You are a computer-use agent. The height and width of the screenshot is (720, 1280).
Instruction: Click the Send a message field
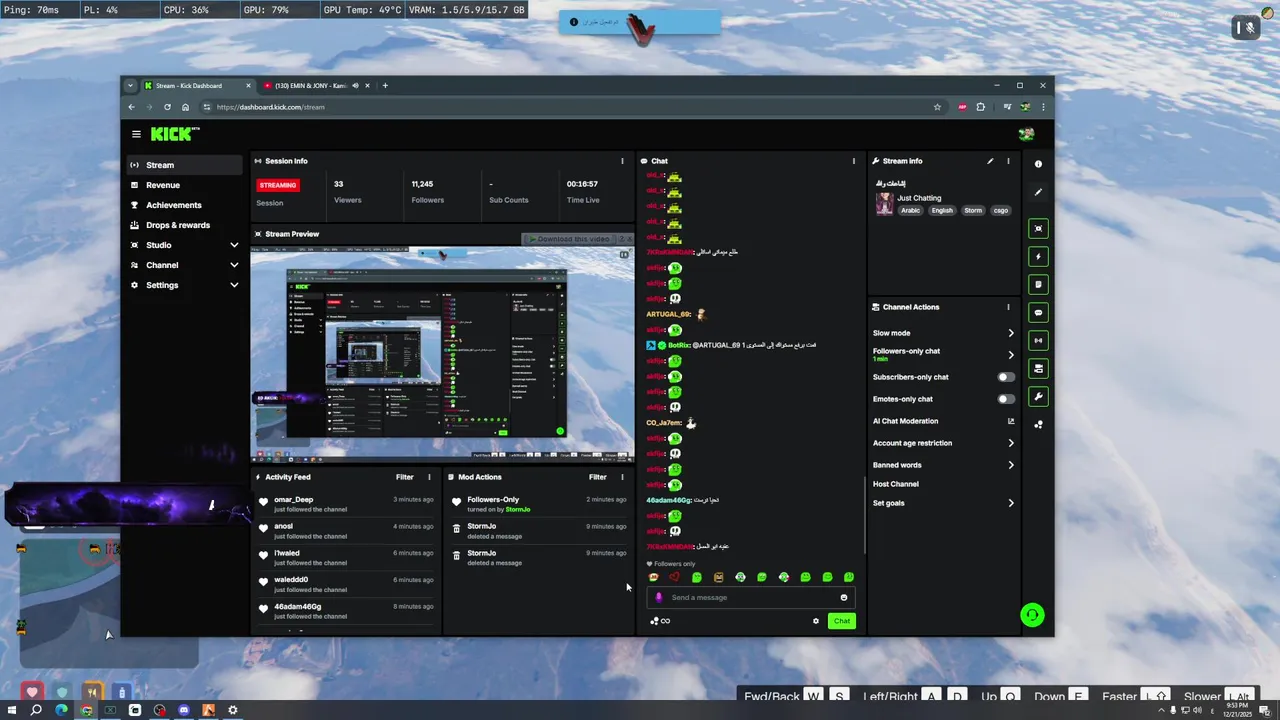(751, 598)
